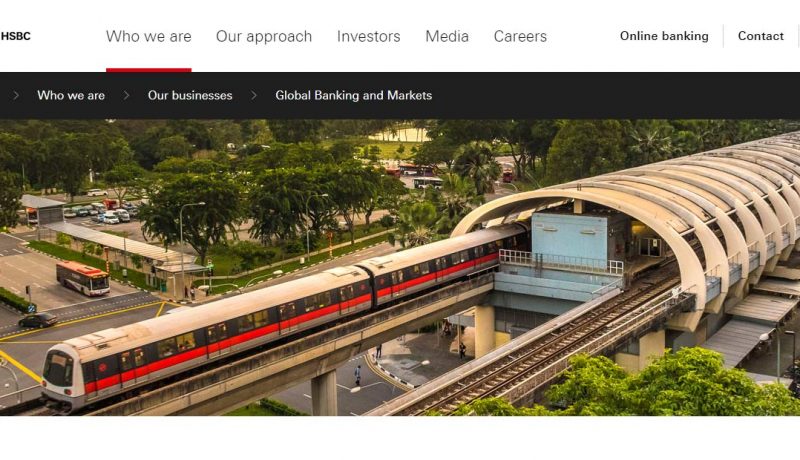Screen dimensions: 800x460
Task: Click the HSBC logo text
Action: coord(15,36)
